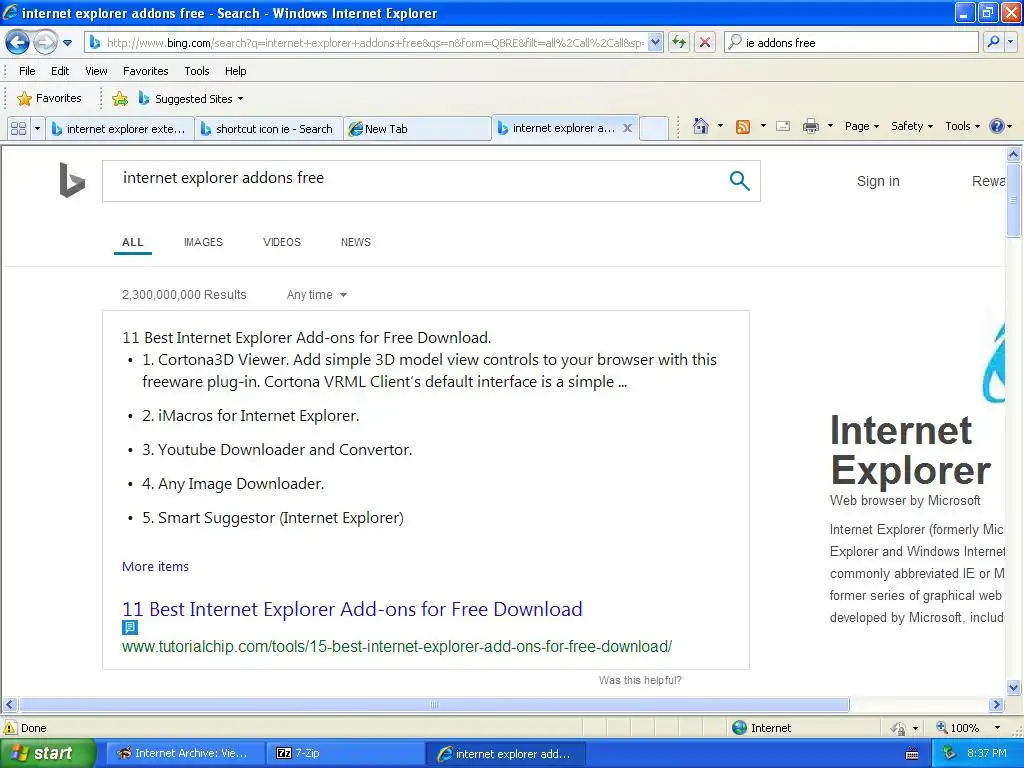Select the IMAGES results tab
The image size is (1024, 768).
pyautogui.click(x=203, y=242)
